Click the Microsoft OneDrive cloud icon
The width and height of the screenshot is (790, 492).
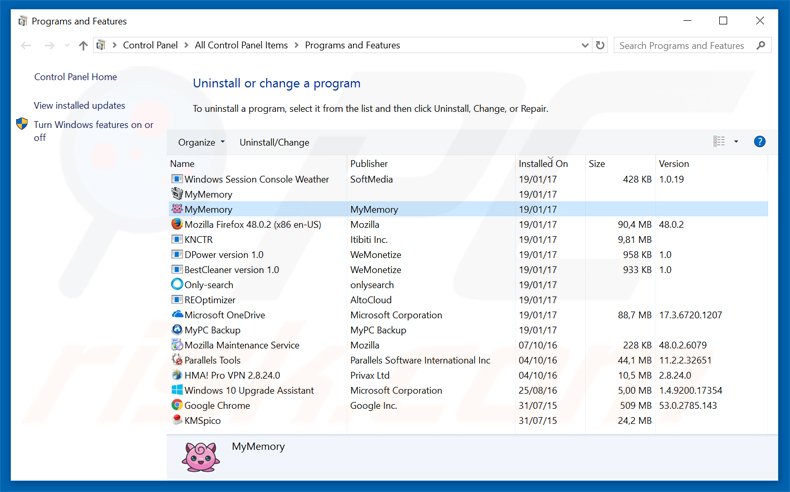(x=176, y=314)
